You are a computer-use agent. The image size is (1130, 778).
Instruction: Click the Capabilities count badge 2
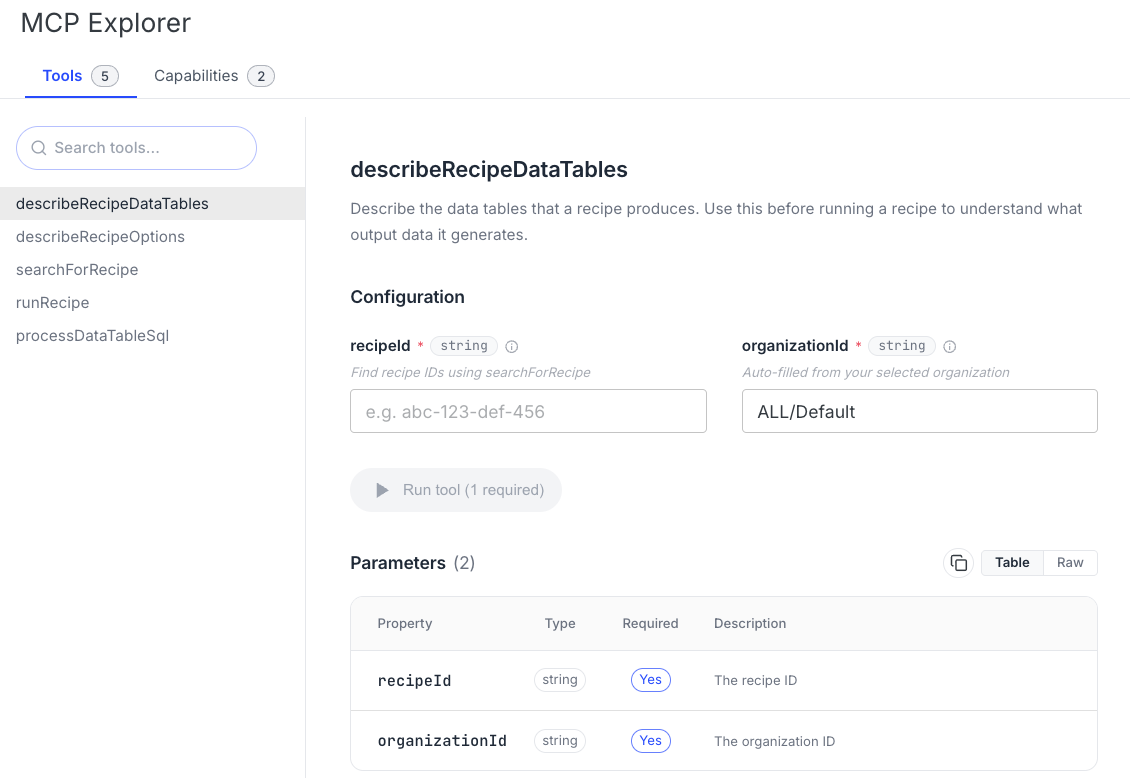click(261, 76)
